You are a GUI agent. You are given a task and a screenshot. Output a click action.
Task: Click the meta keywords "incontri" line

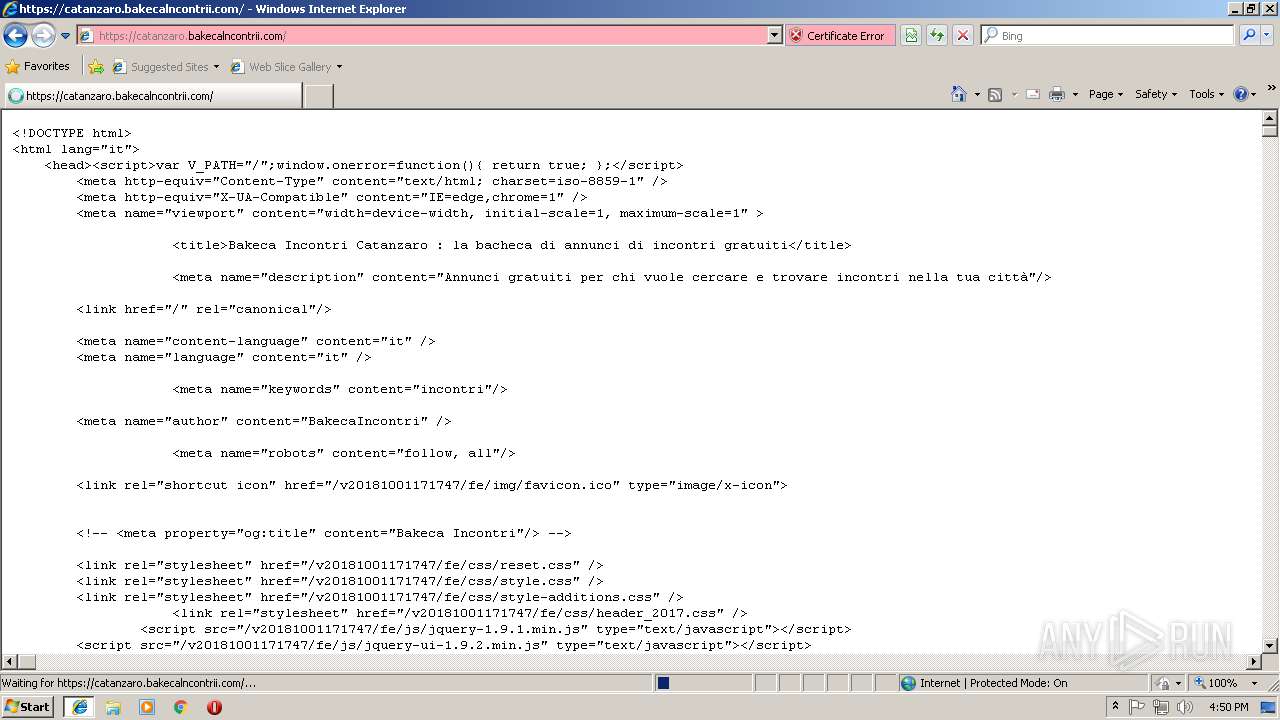point(340,389)
